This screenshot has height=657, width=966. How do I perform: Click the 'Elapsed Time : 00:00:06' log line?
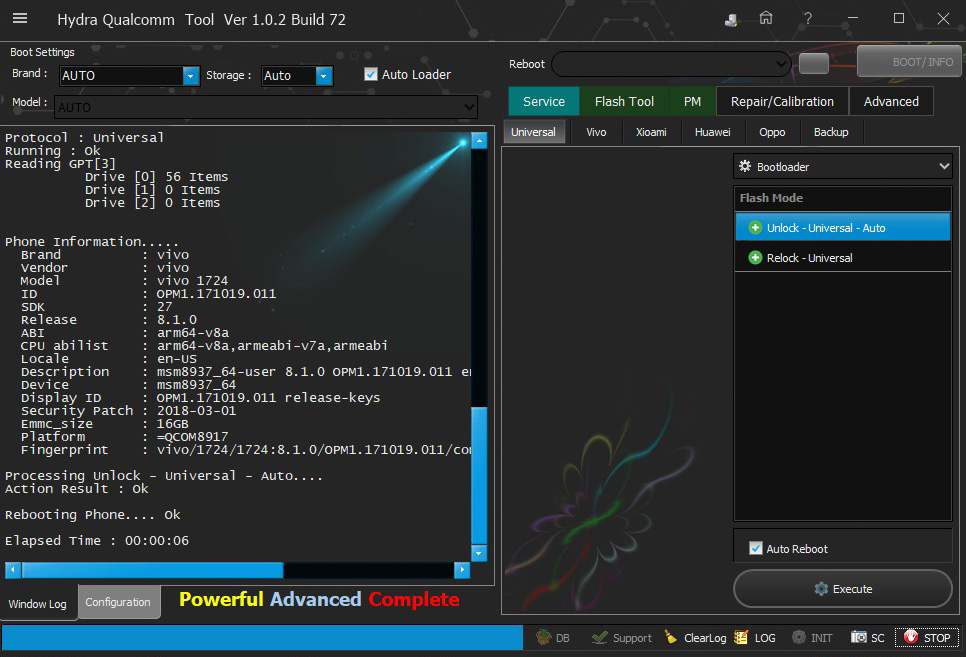click(97, 541)
